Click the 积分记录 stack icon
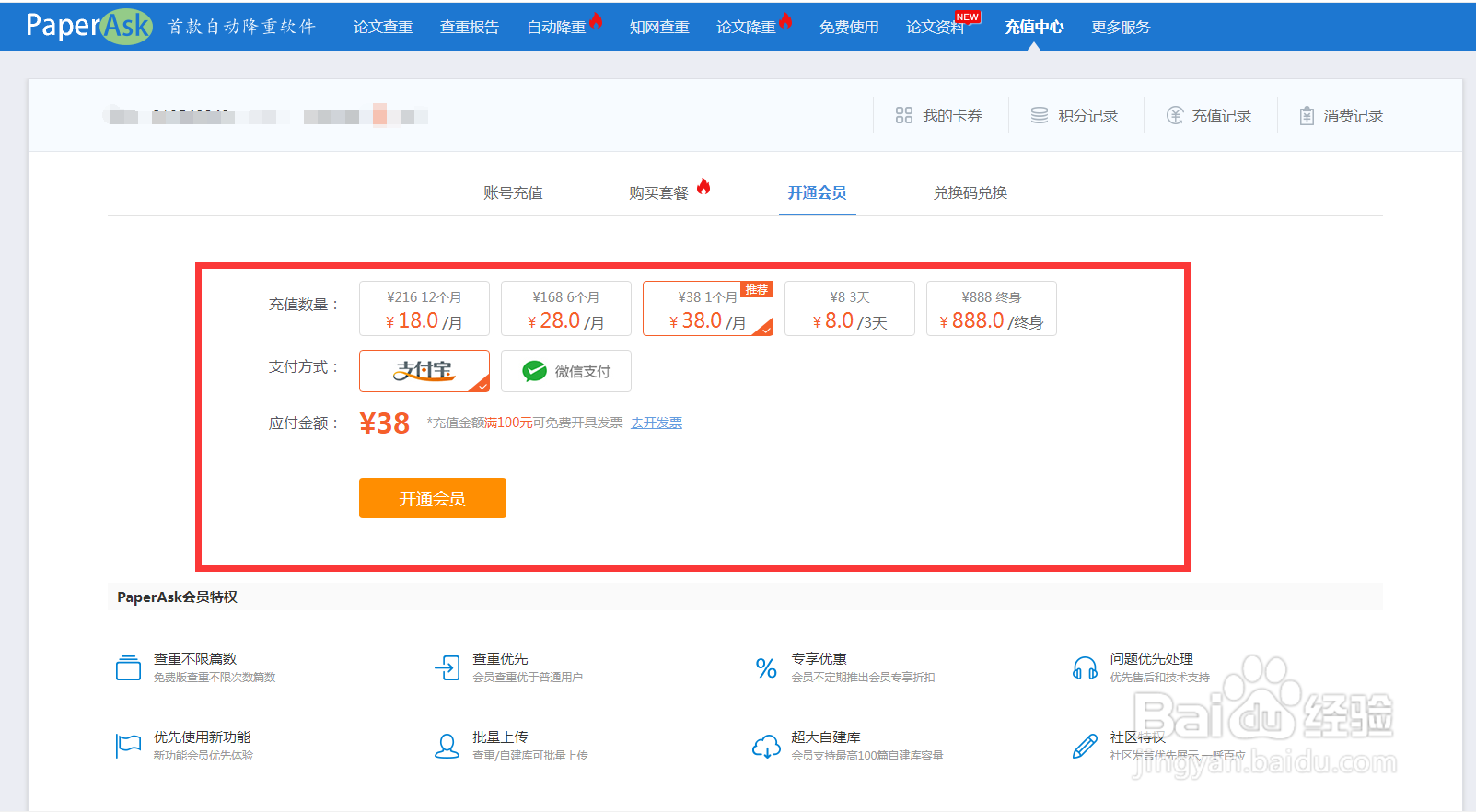The width and height of the screenshot is (1476, 812). click(1040, 115)
